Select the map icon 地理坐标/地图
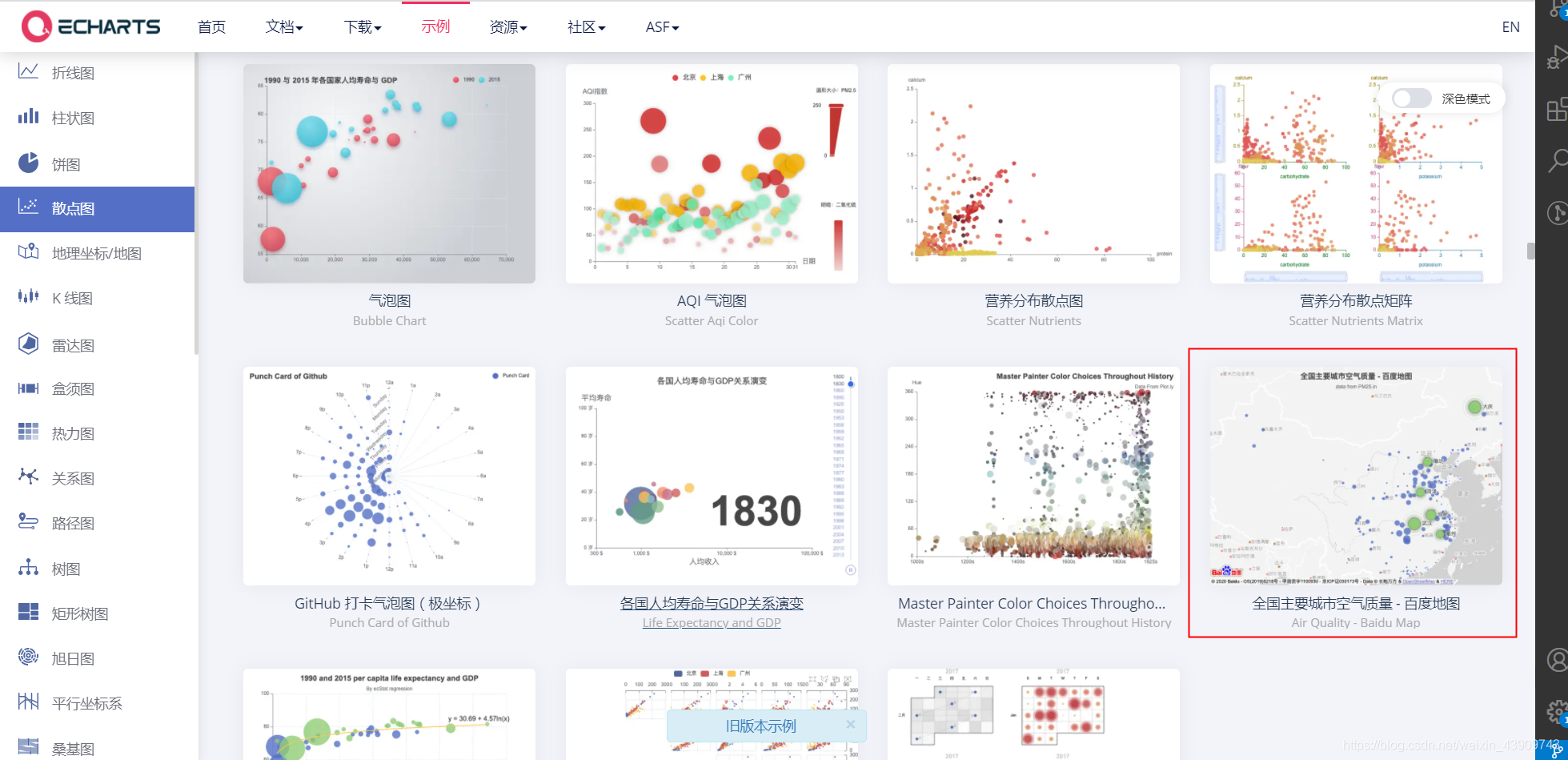This screenshot has height=760, width=1568. click(29, 252)
